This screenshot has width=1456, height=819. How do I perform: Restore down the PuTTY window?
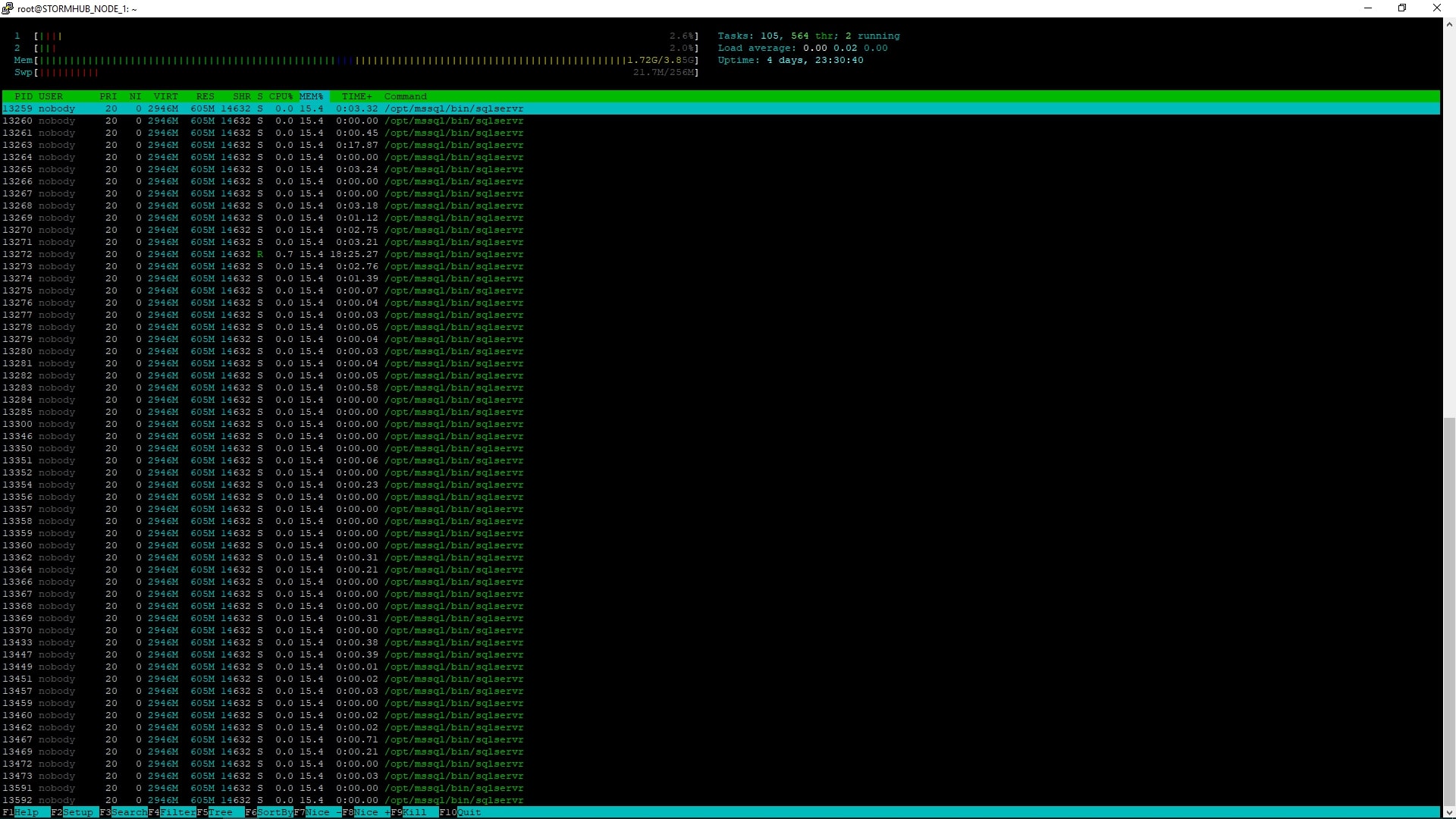1402,8
